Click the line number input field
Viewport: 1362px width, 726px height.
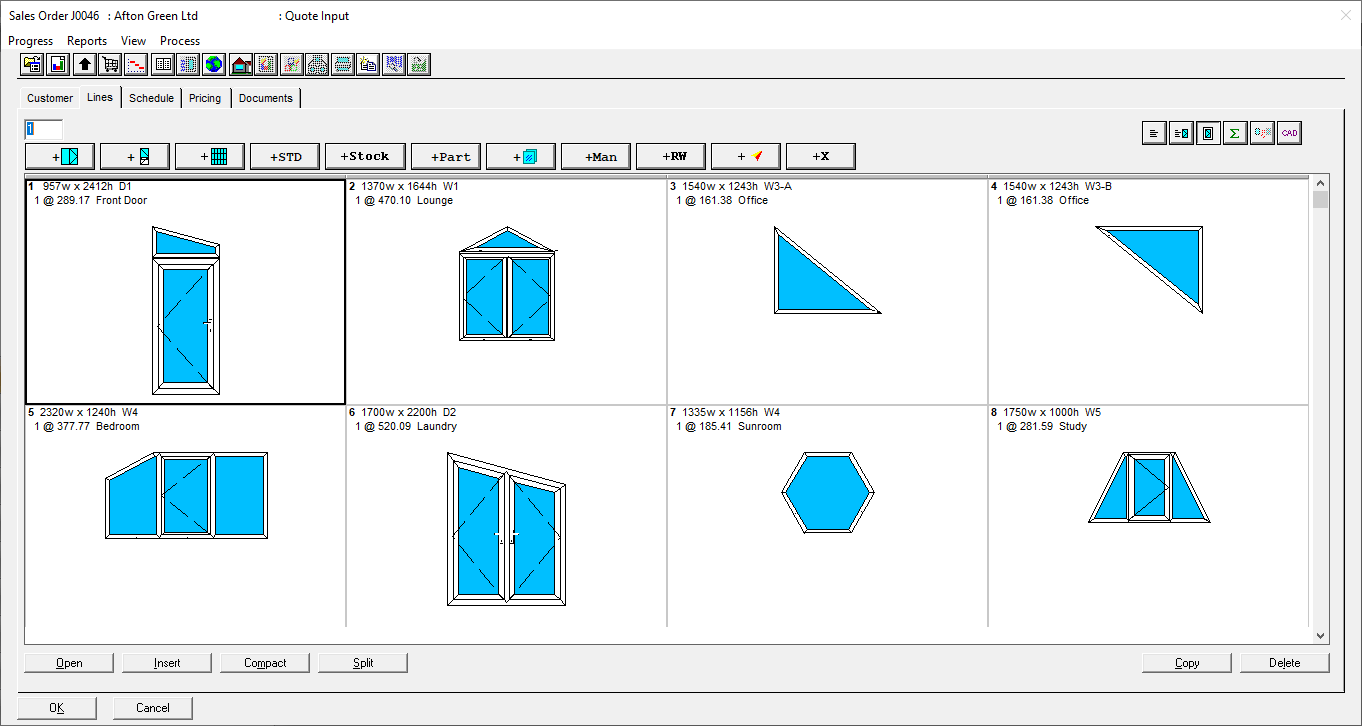tap(44, 129)
